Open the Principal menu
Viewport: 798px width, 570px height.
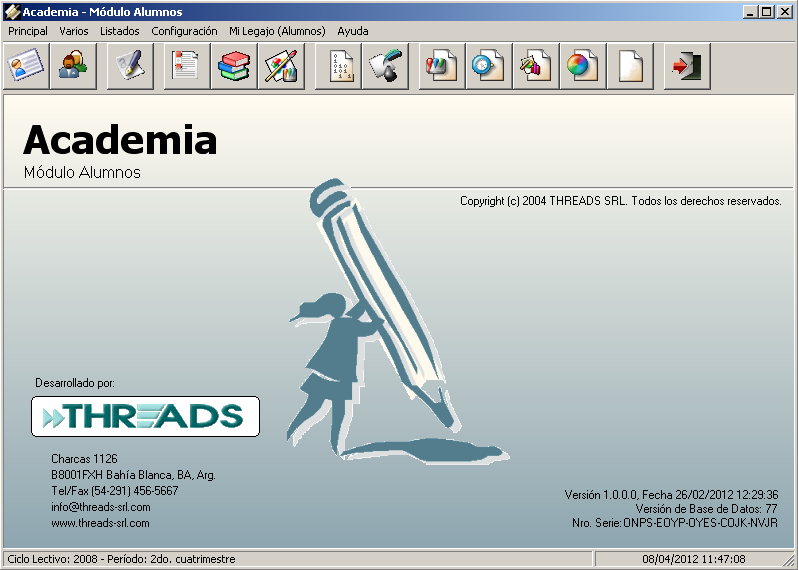point(28,31)
